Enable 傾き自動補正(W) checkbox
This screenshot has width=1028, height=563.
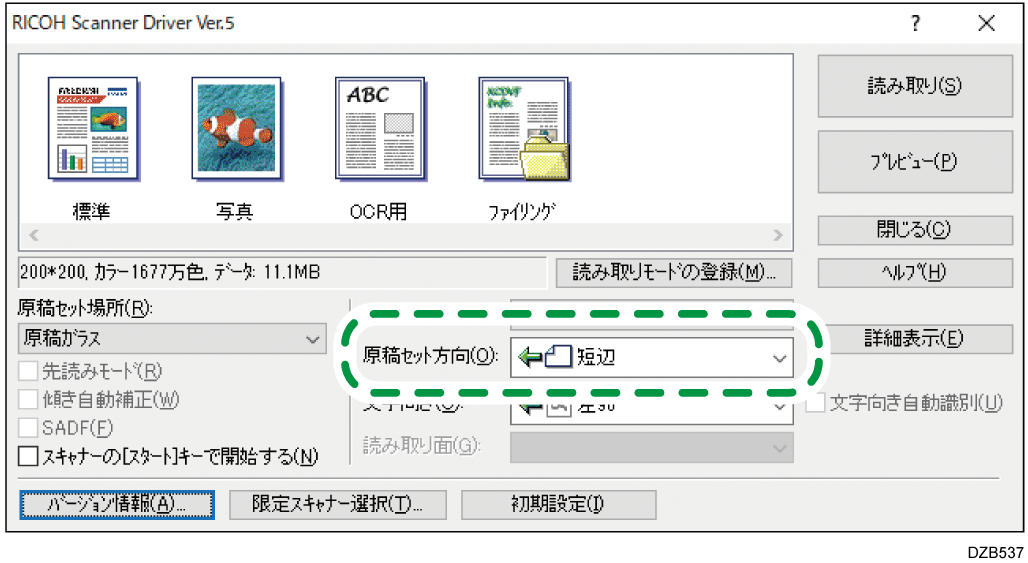point(28,399)
